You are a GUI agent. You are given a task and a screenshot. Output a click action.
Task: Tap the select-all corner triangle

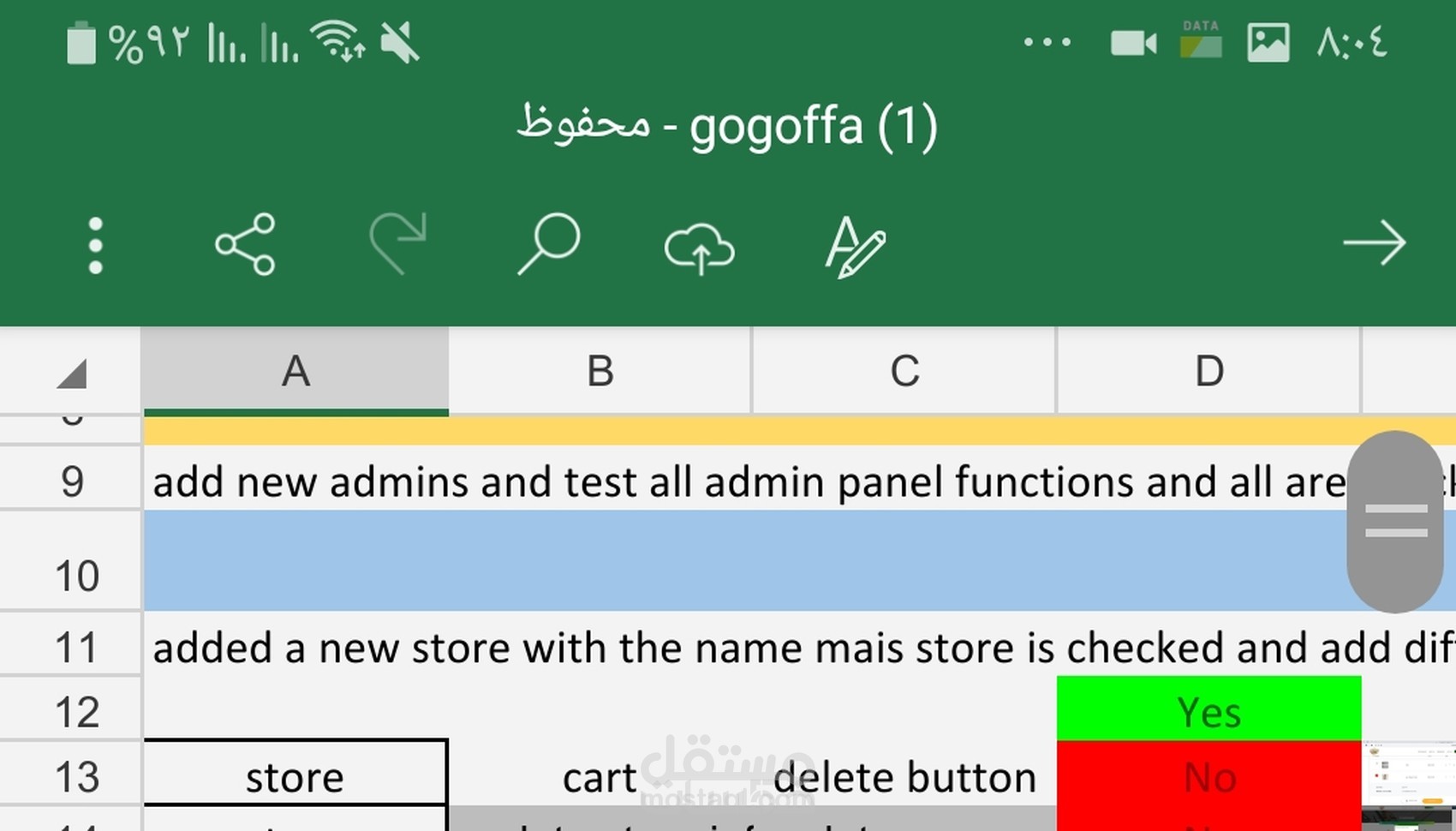click(x=72, y=373)
